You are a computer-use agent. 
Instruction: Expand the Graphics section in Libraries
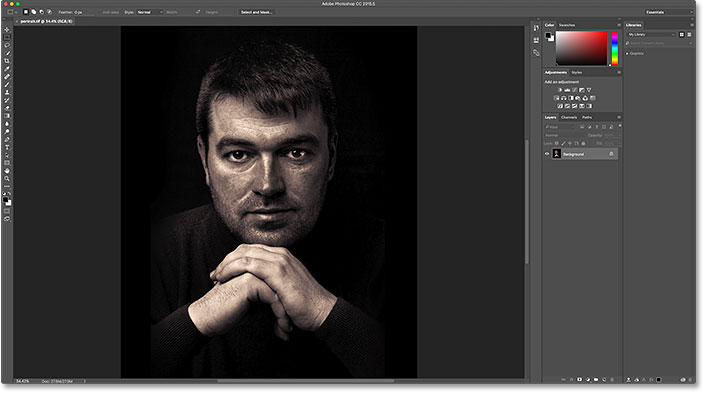(627, 53)
